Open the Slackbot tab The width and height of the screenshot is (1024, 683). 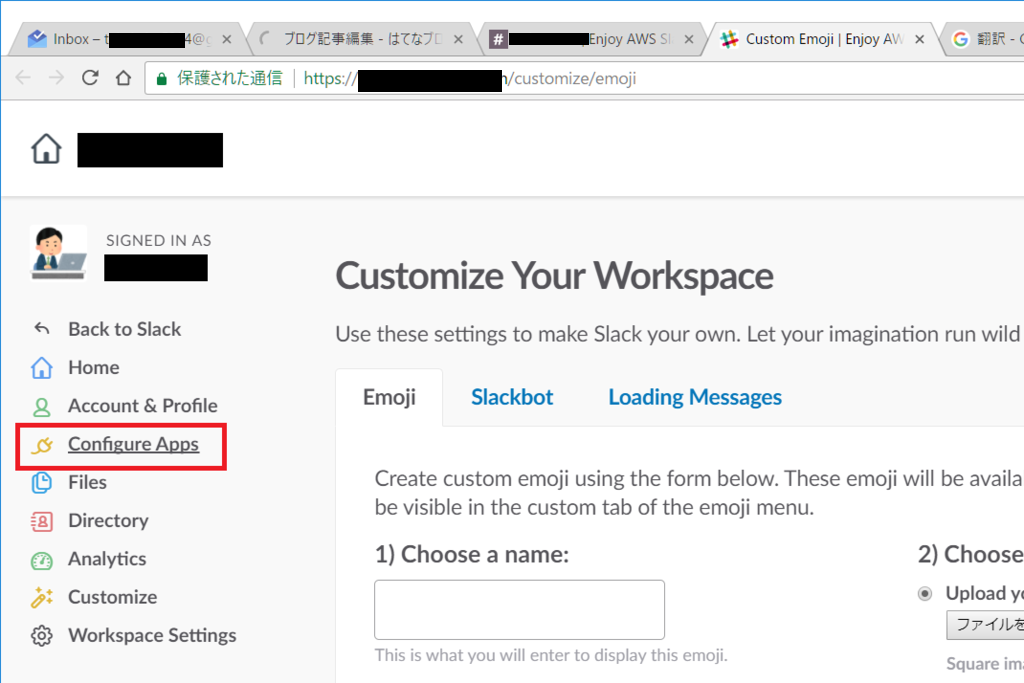pos(512,397)
